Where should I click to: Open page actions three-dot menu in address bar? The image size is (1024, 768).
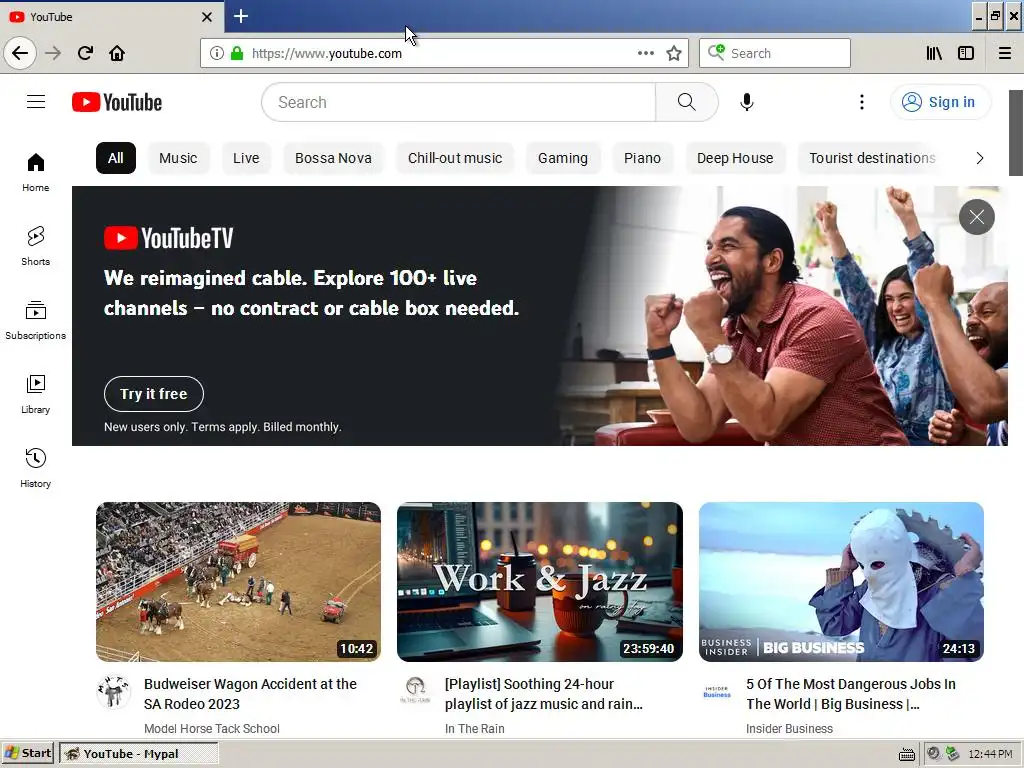coord(645,53)
